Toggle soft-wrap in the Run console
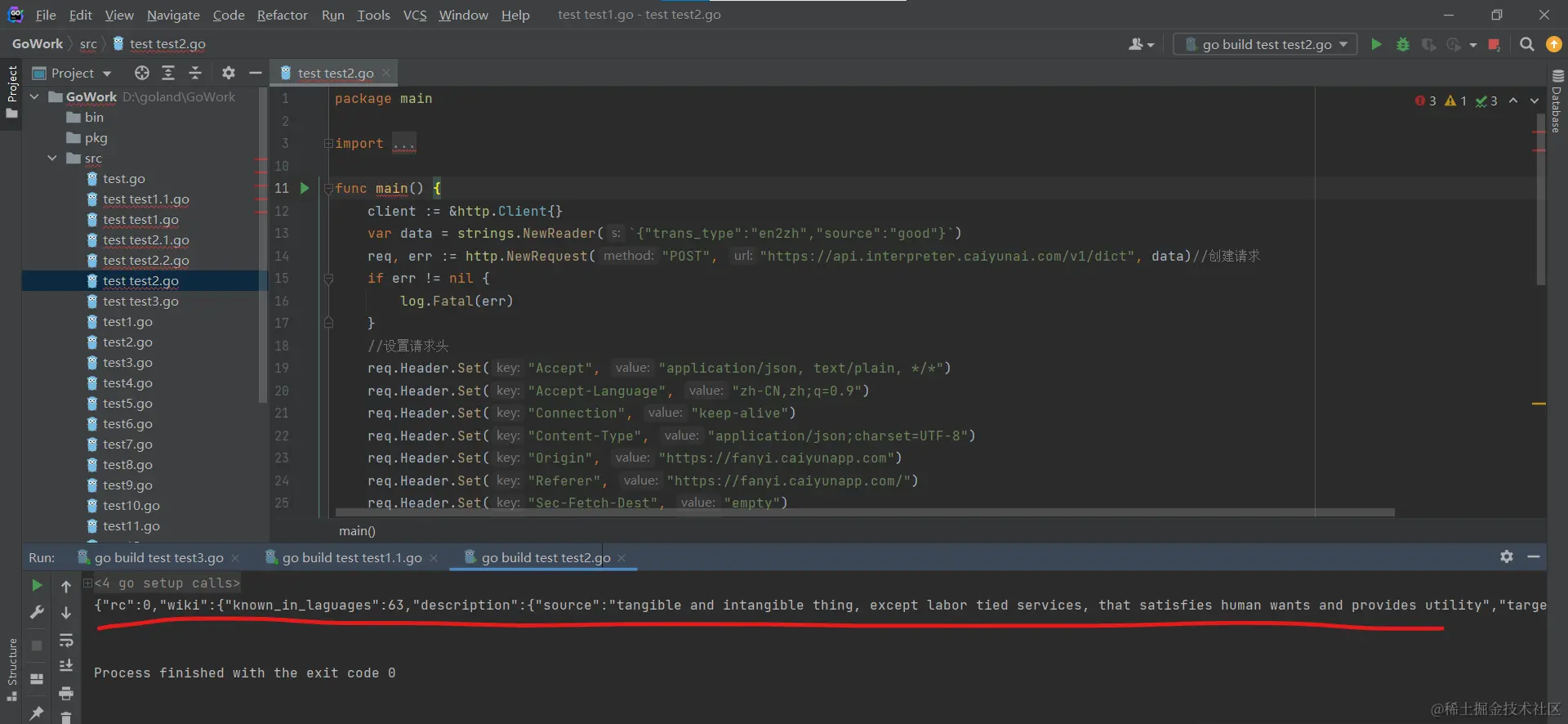This screenshot has height=724, width=1568. 66,640
